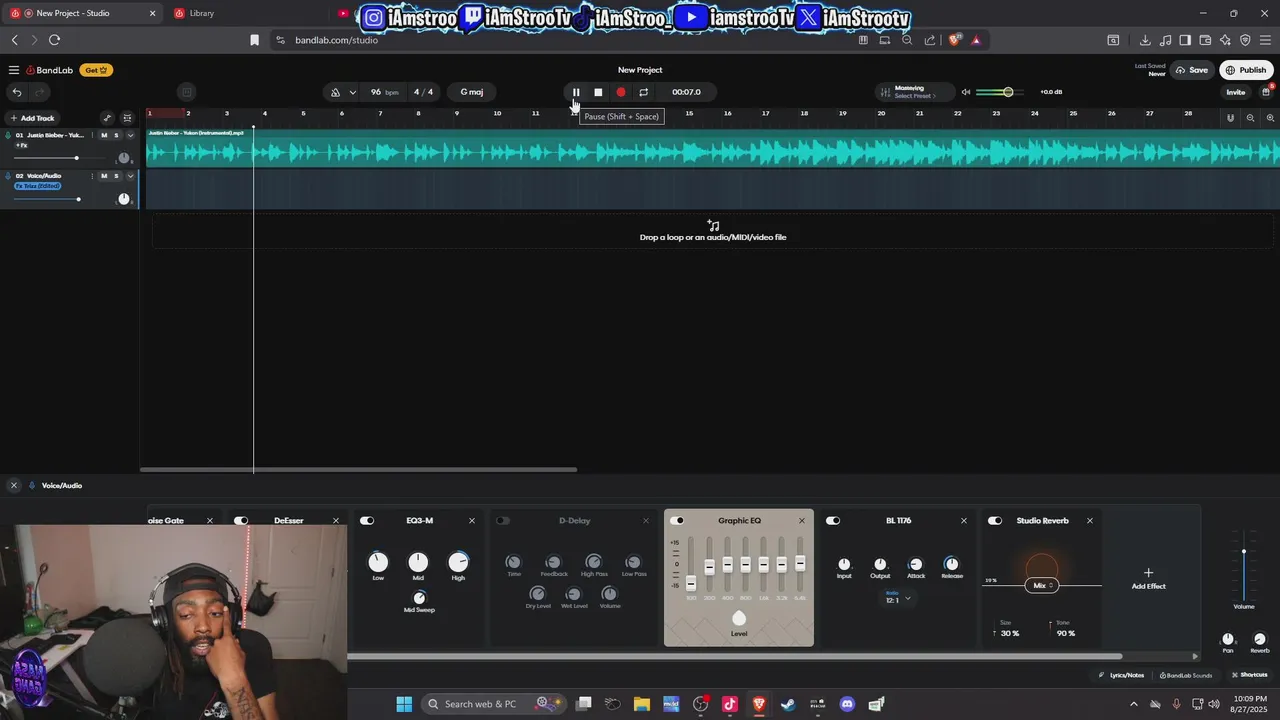Close the Voice/Audio effects panel
Viewport: 1280px width, 720px height.
(14, 485)
